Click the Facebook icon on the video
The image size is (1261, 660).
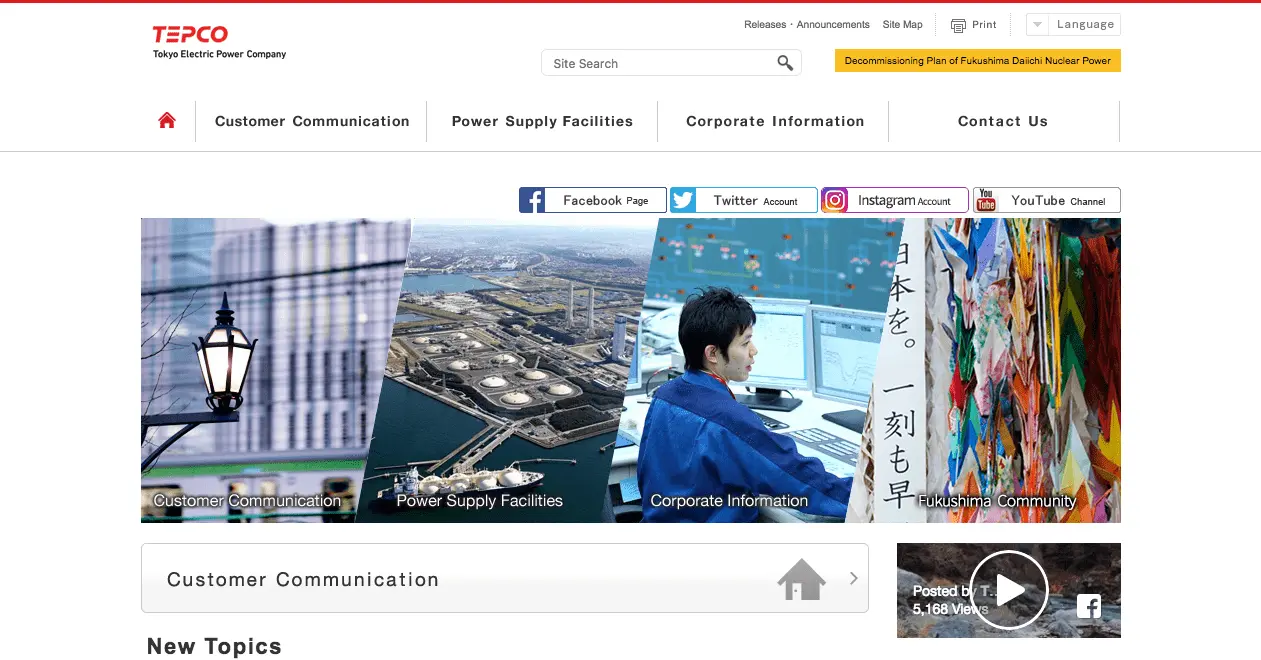1089,606
